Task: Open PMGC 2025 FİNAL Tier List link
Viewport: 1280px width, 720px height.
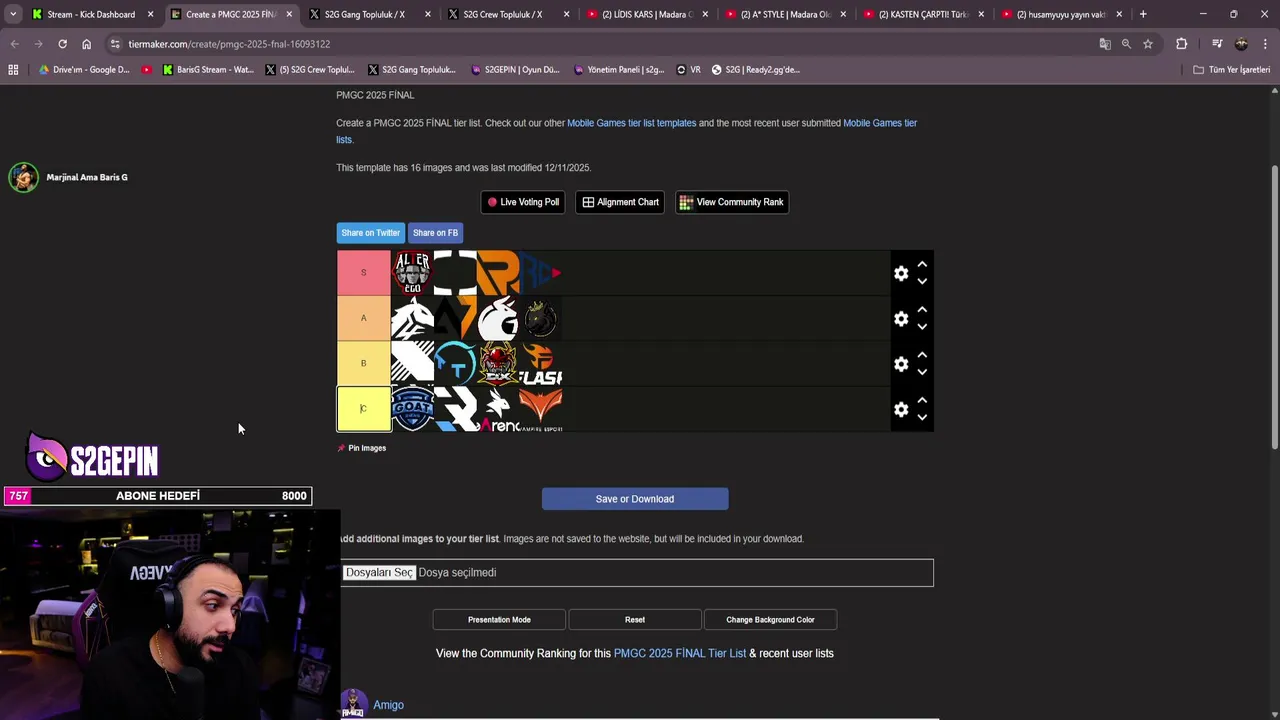Action: [x=680, y=653]
